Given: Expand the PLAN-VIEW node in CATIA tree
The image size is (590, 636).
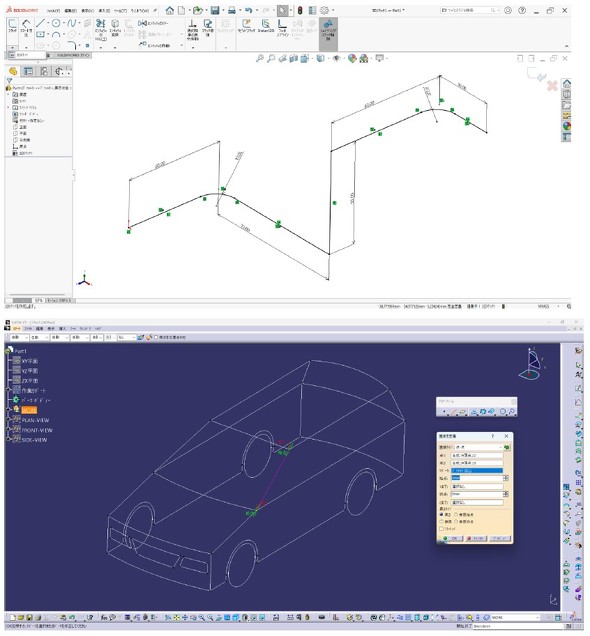Looking at the screenshot, I should click(x=9, y=420).
